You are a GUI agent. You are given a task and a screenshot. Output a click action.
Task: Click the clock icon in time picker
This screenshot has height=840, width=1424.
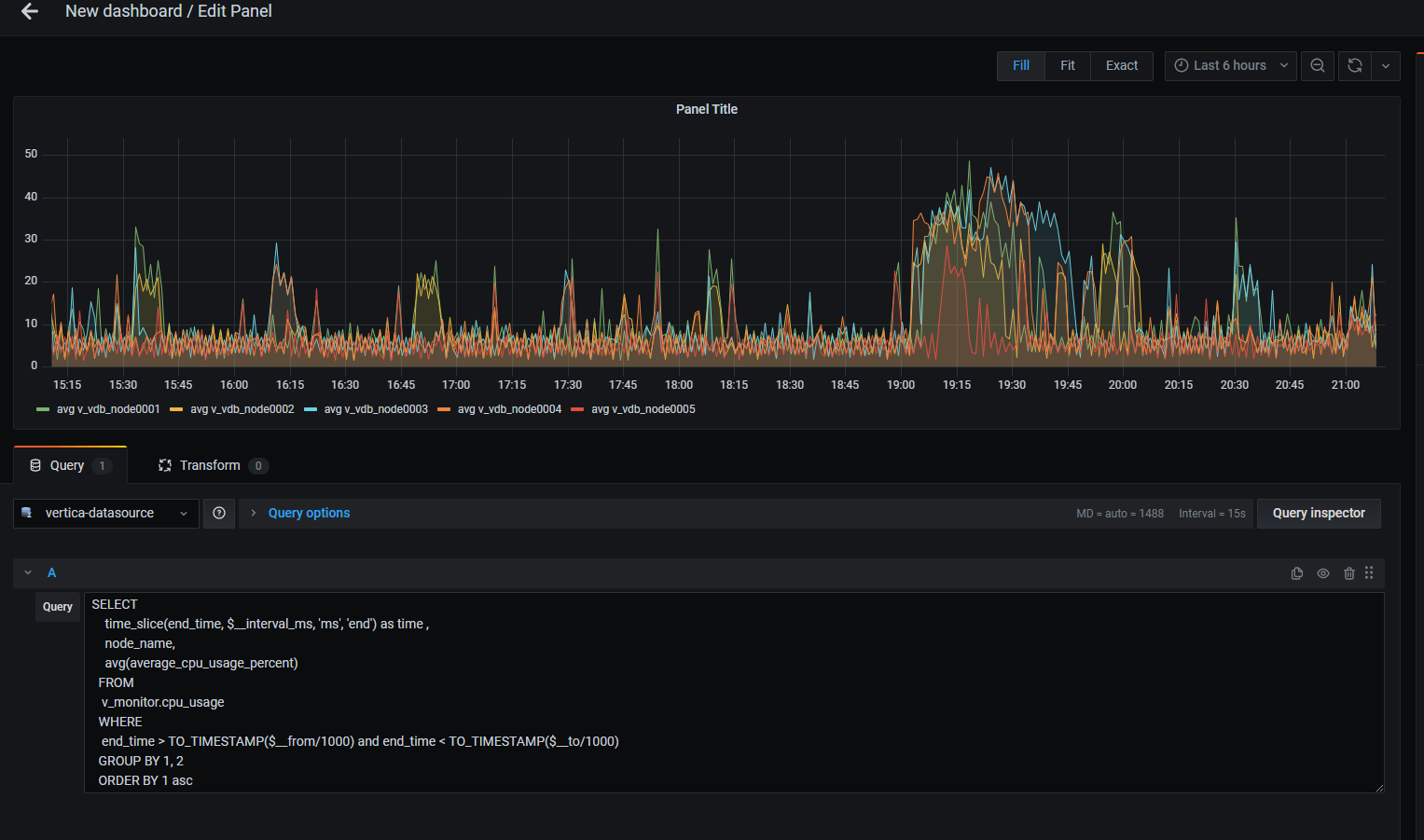tap(1182, 65)
